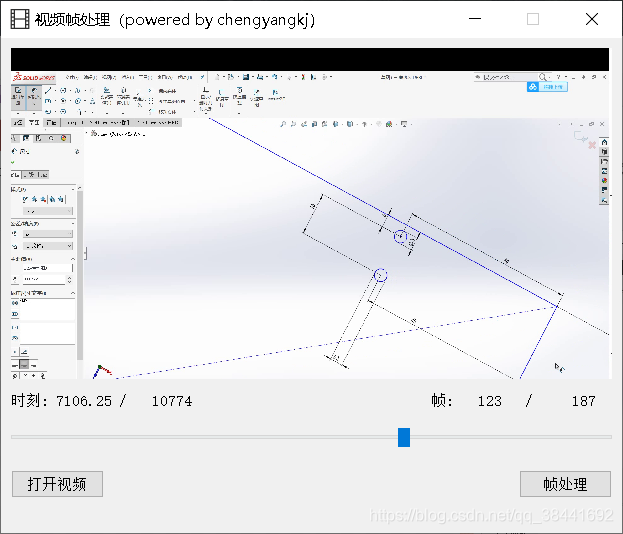The width and height of the screenshot is (623, 534).
Task: Click the 时刻 label
Action: pos(29,400)
